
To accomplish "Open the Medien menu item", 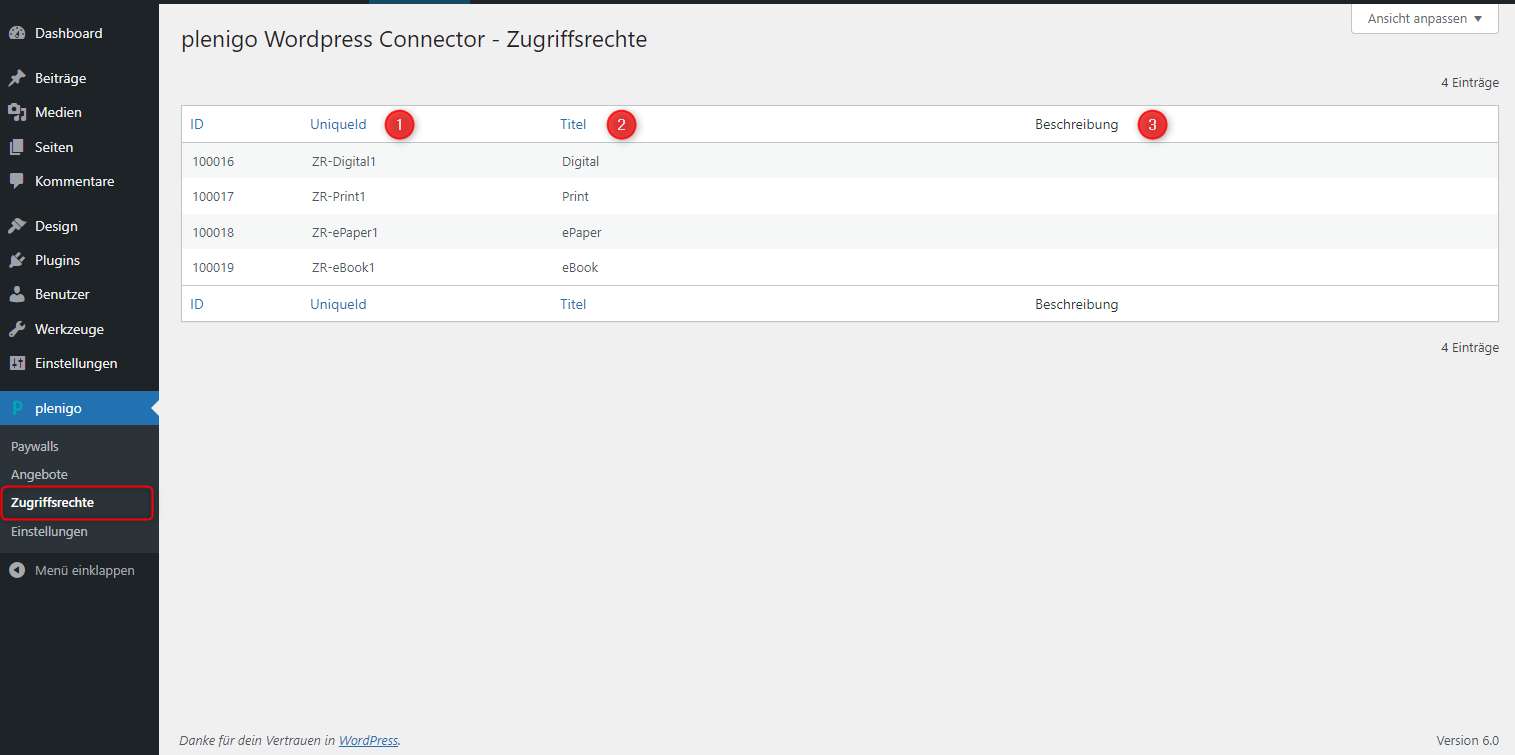I will tap(79, 112).
